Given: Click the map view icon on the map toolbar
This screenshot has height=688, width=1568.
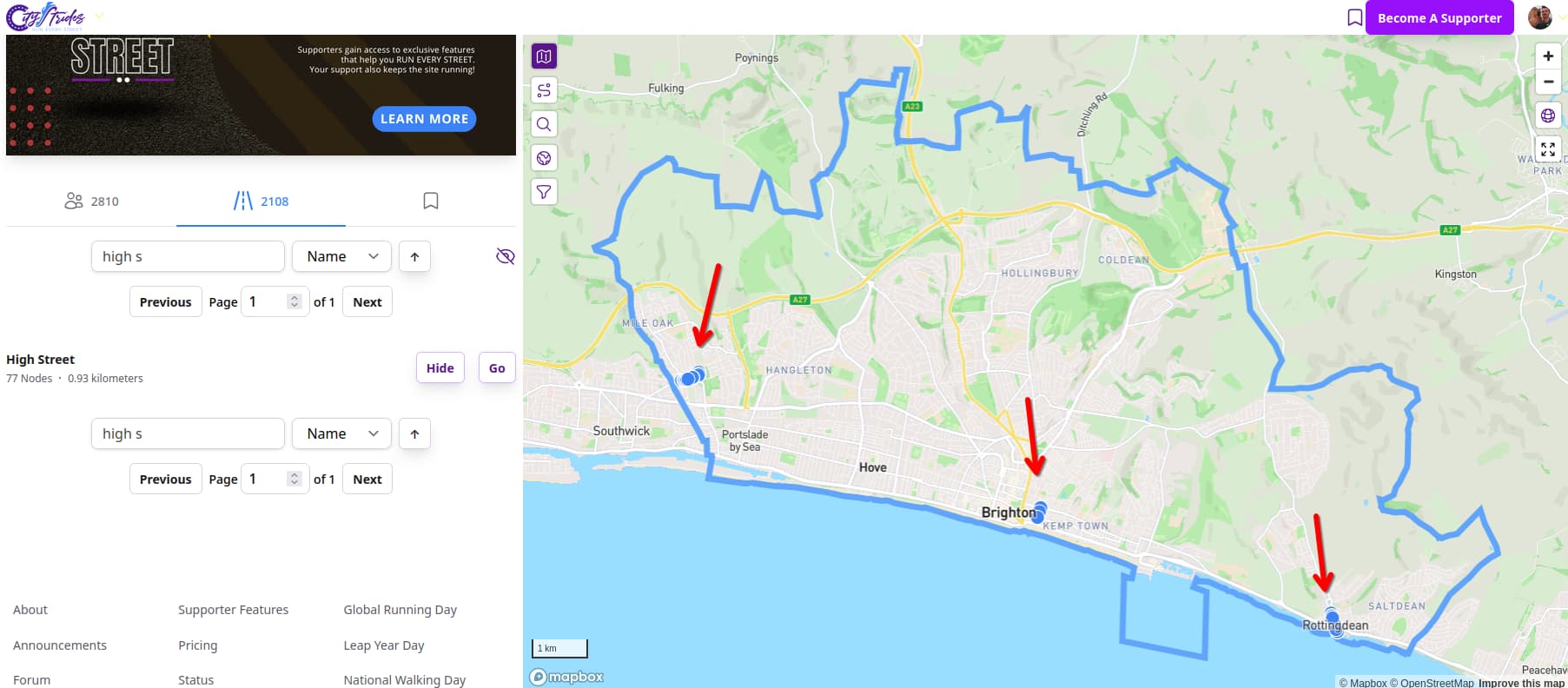Looking at the screenshot, I should [544, 56].
